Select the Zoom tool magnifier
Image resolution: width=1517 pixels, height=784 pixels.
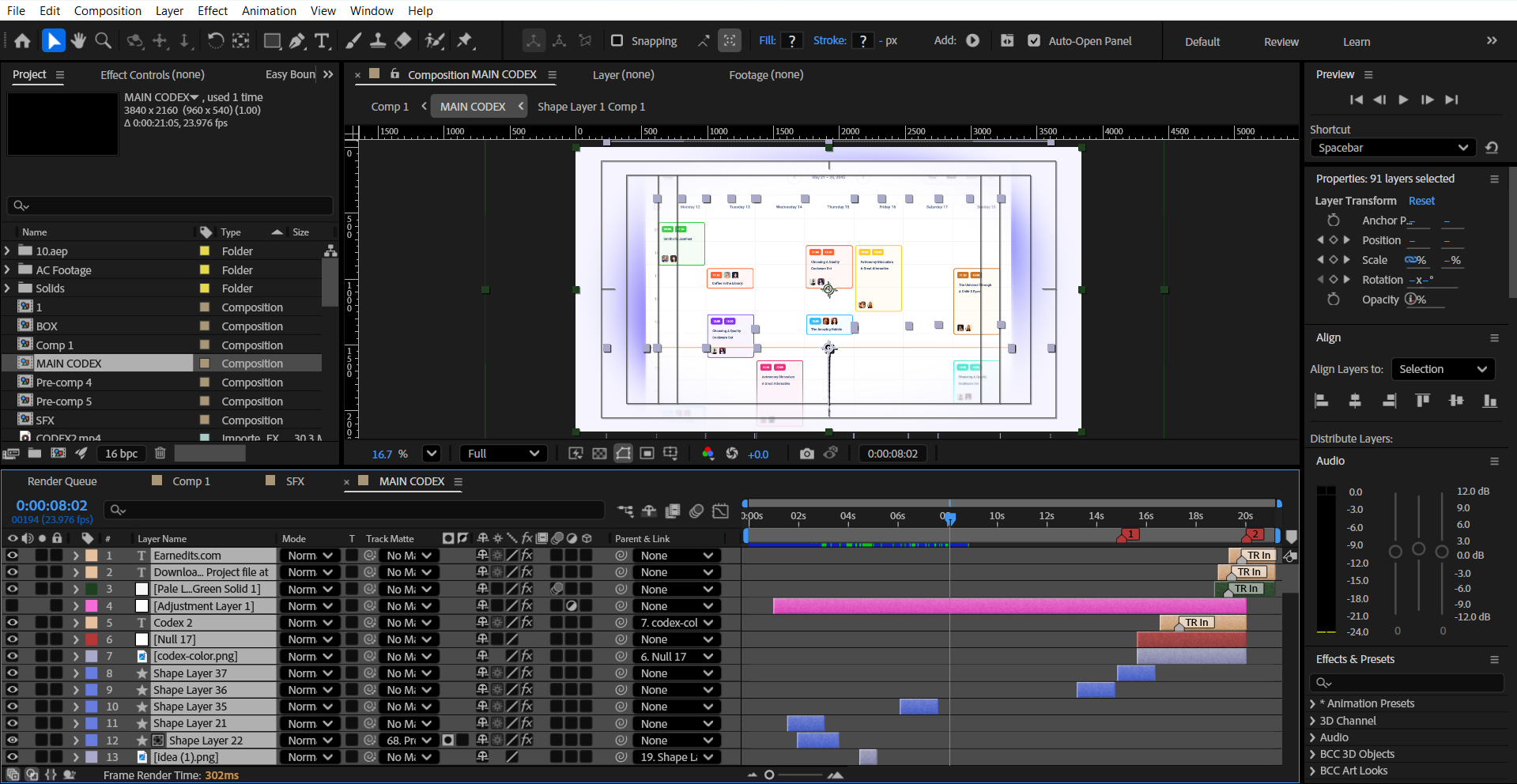(x=103, y=40)
